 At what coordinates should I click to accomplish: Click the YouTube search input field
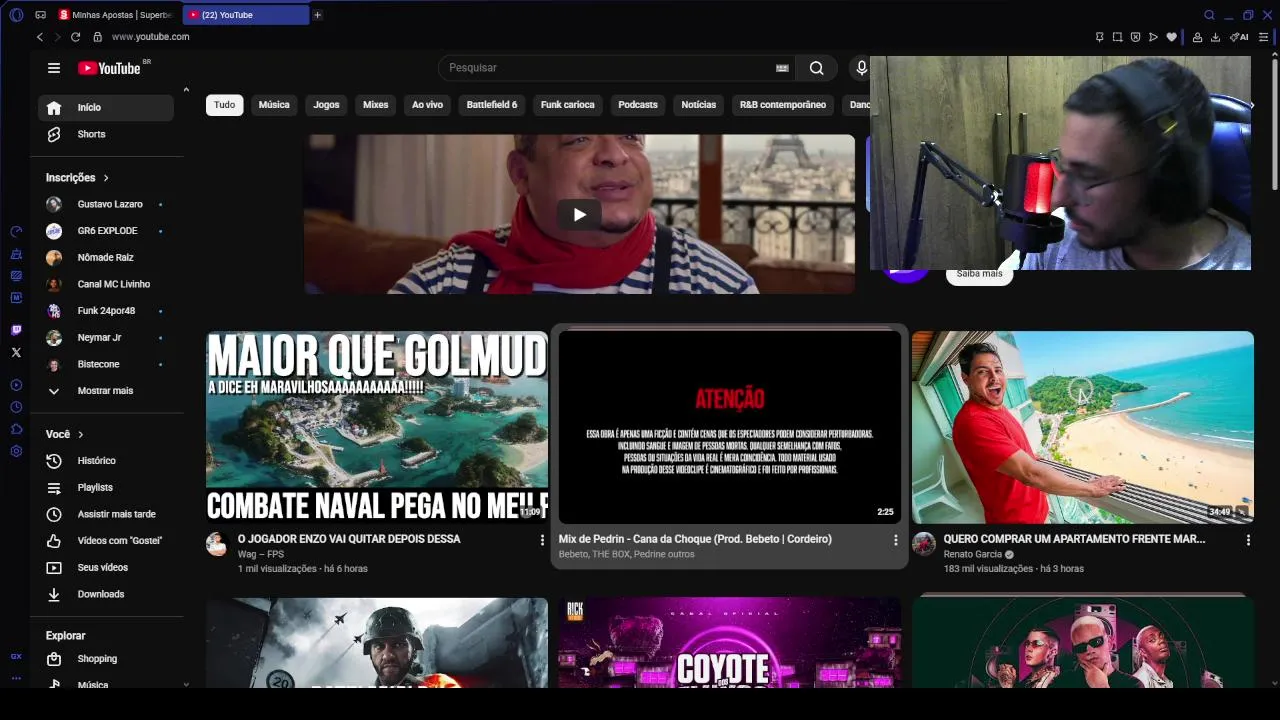point(610,68)
